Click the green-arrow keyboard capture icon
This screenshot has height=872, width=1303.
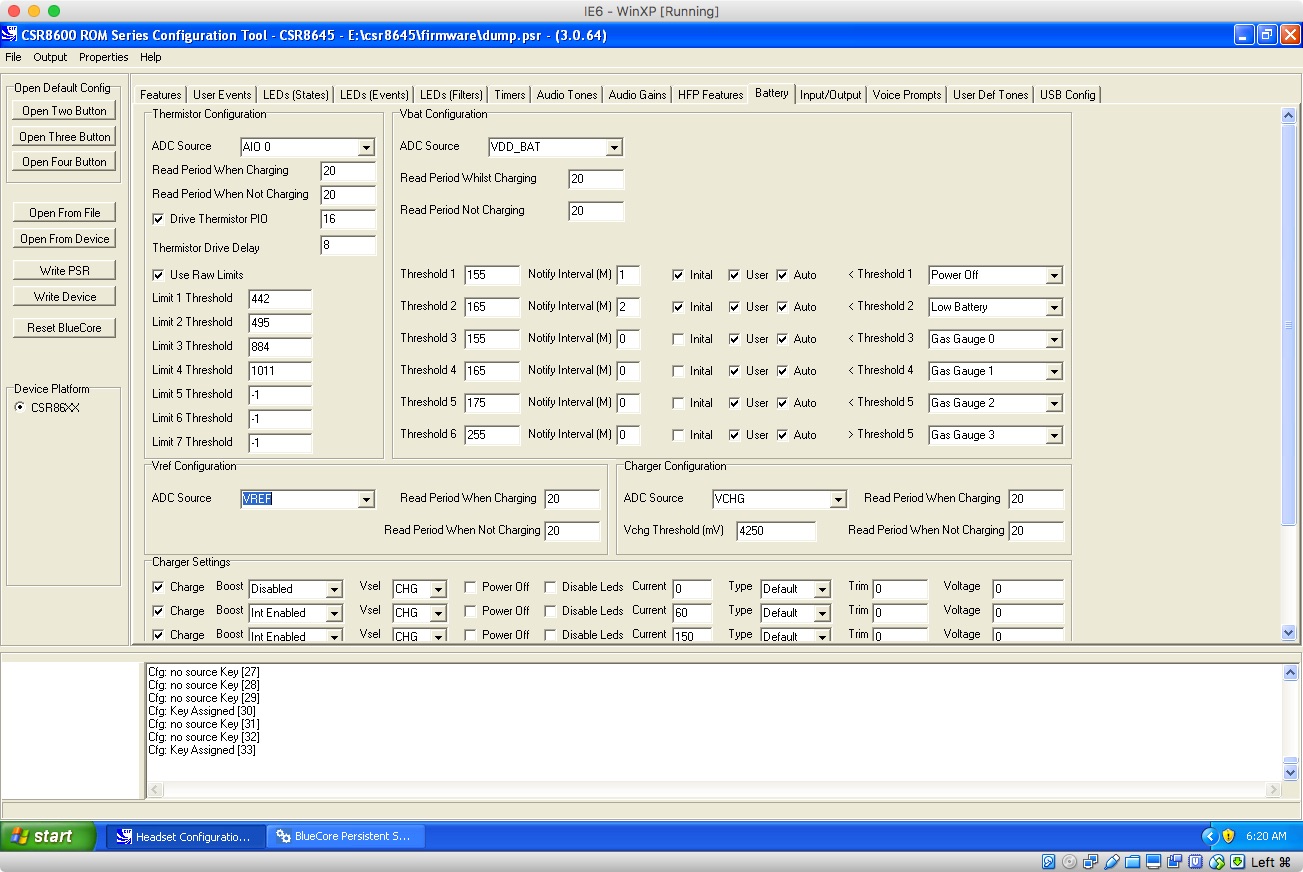(1238, 861)
